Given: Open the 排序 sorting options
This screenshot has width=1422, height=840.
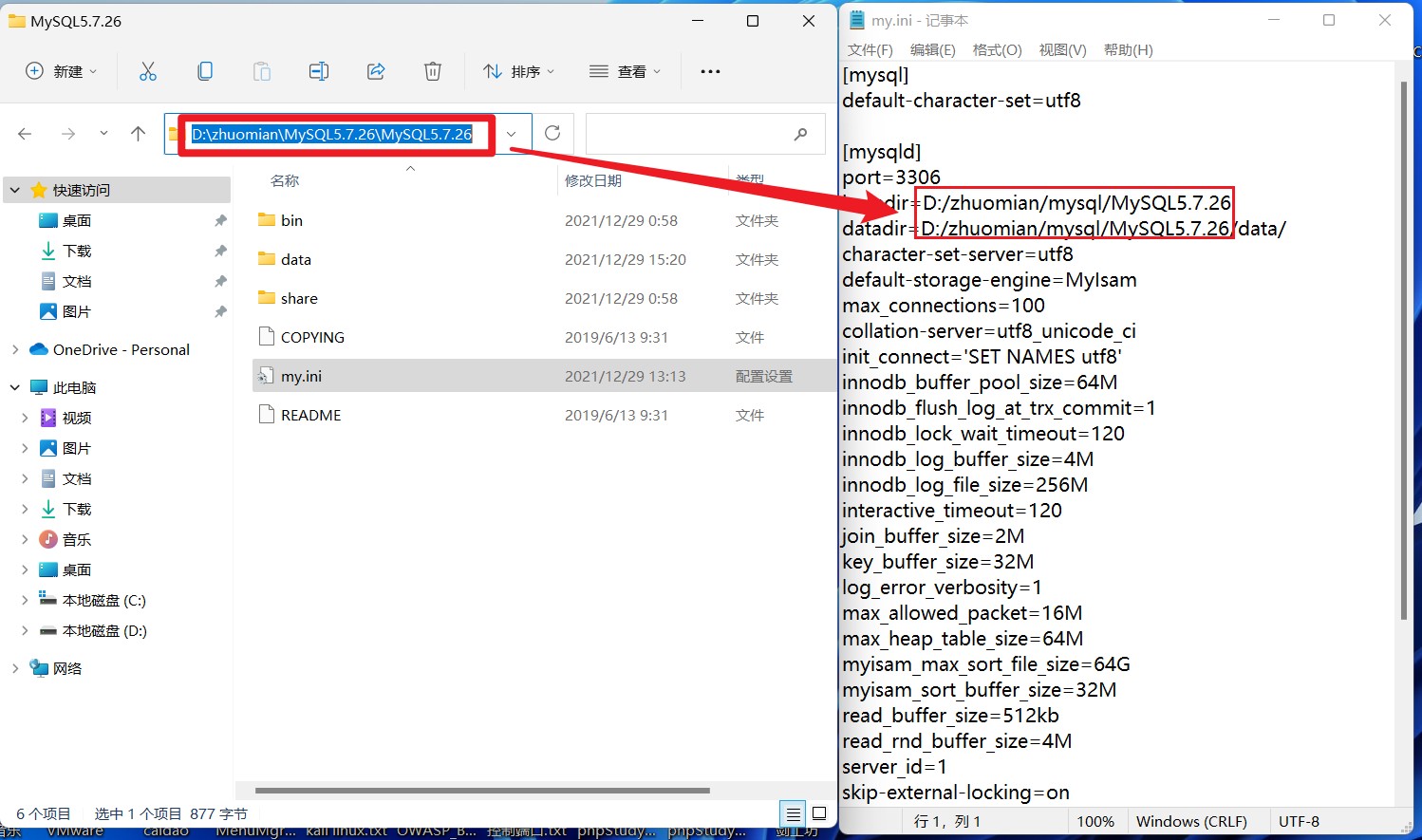Looking at the screenshot, I should pos(518,70).
